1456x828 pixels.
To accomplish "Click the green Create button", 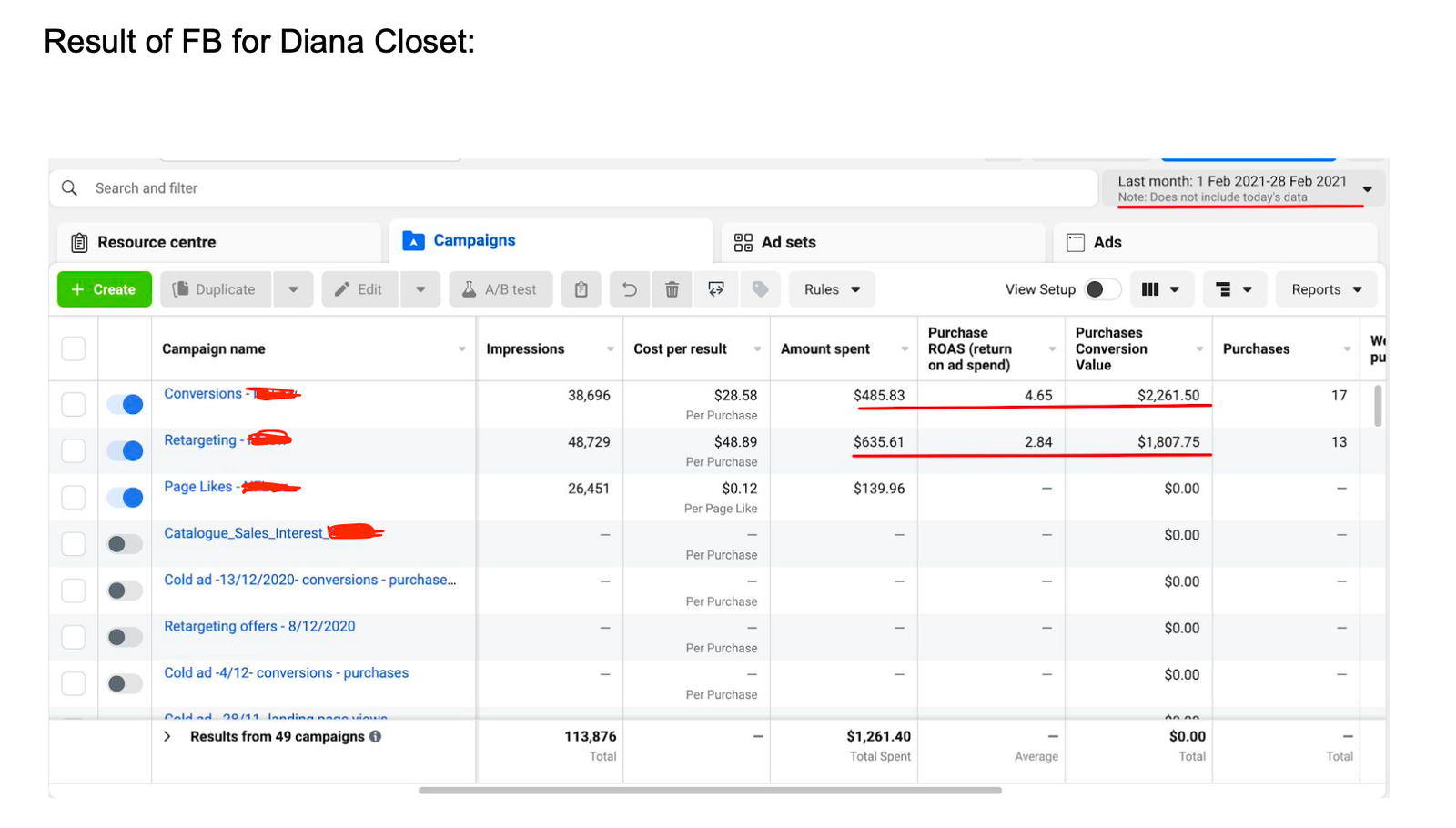I will pos(105,289).
